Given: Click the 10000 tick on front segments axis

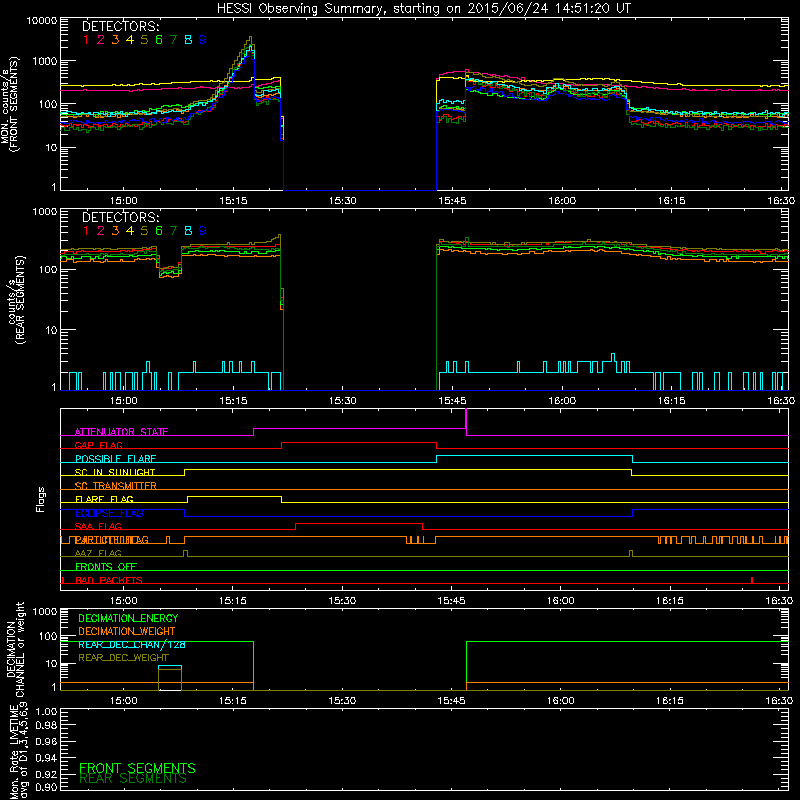Looking at the screenshot, I should pyautogui.click(x=42, y=21).
